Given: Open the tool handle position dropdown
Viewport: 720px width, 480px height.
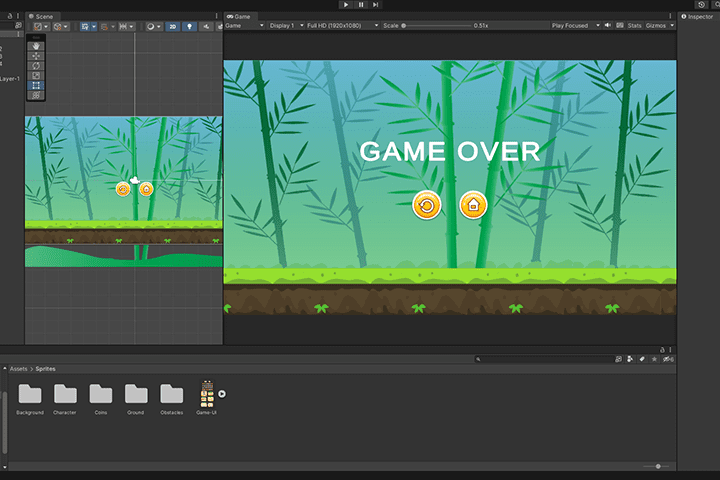Looking at the screenshot, I should click(41, 27).
